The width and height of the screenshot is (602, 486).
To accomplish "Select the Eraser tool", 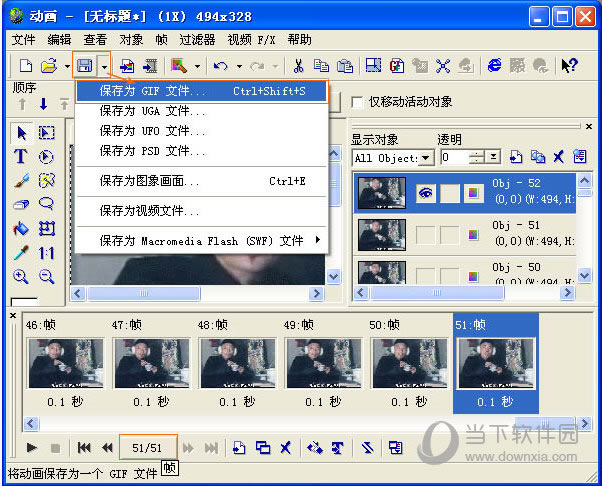I will [21, 204].
